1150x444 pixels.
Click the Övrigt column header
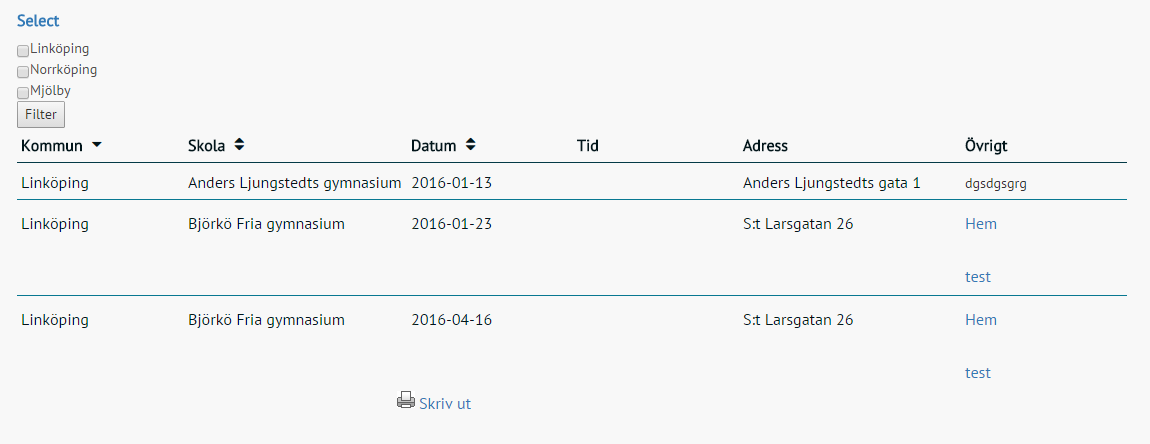(x=986, y=145)
